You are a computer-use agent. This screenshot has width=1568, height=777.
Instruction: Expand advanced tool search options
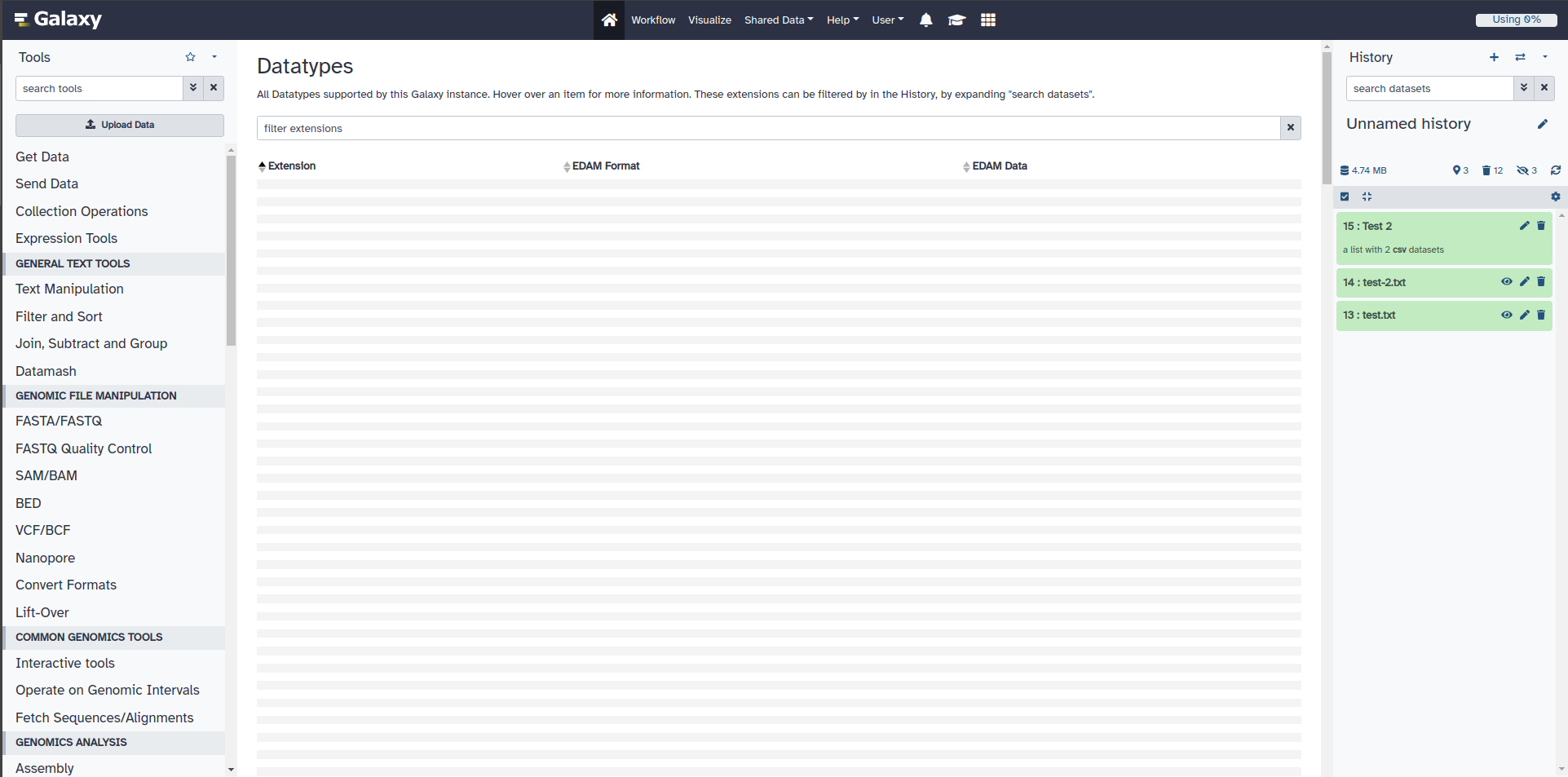(193, 88)
